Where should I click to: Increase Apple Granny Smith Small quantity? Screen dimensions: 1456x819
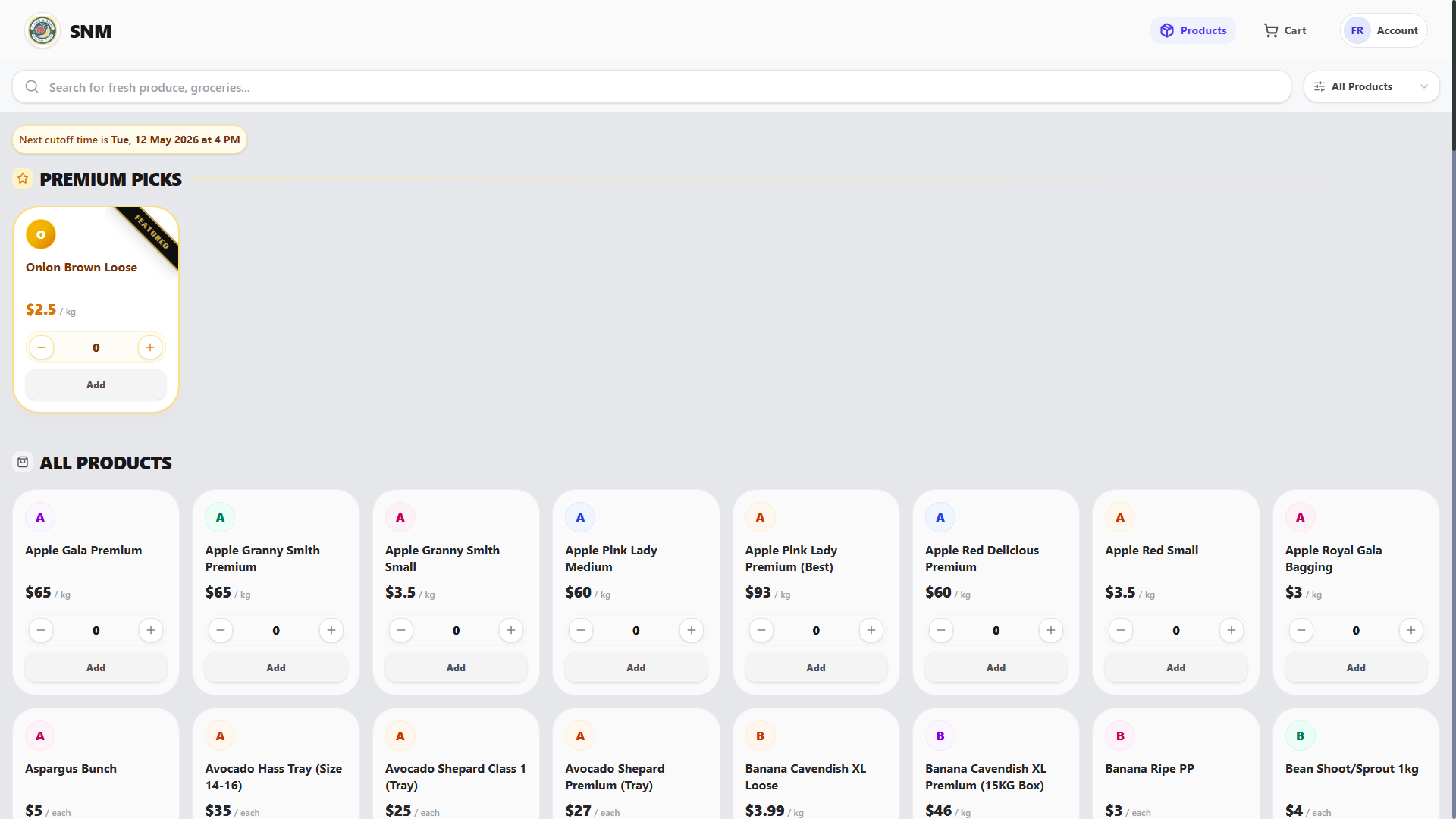coord(511,630)
